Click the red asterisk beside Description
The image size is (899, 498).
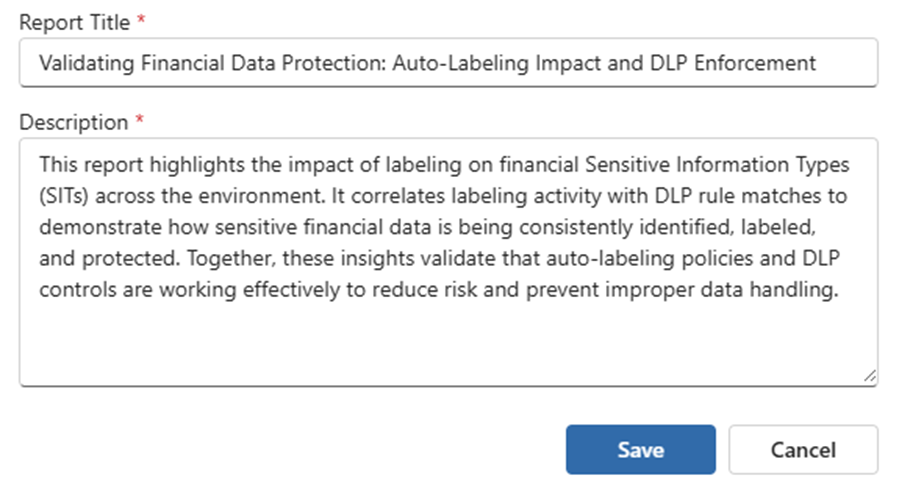[x=140, y=122]
